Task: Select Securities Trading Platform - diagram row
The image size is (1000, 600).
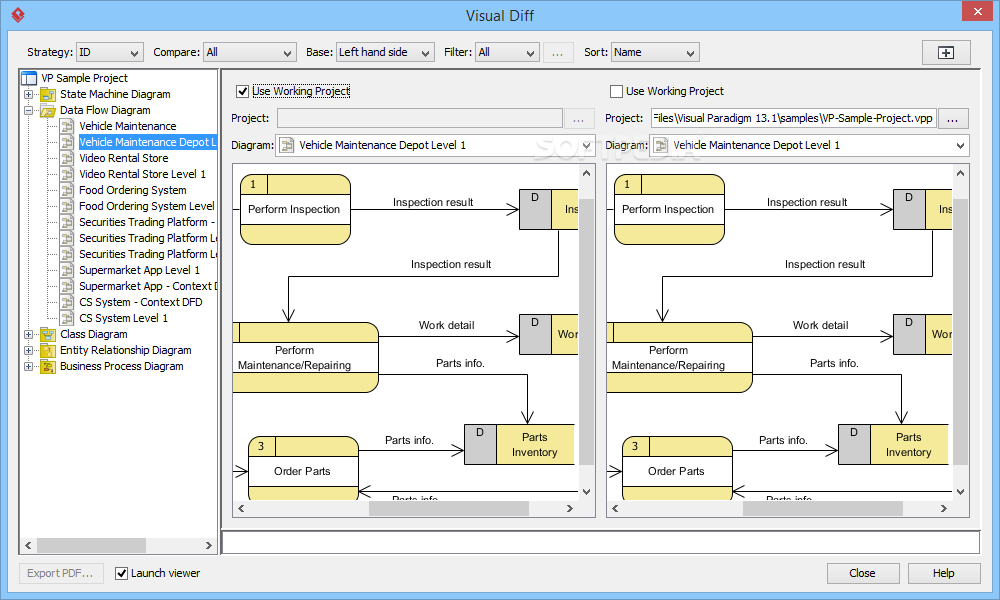Action: pyautogui.click(x=147, y=222)
